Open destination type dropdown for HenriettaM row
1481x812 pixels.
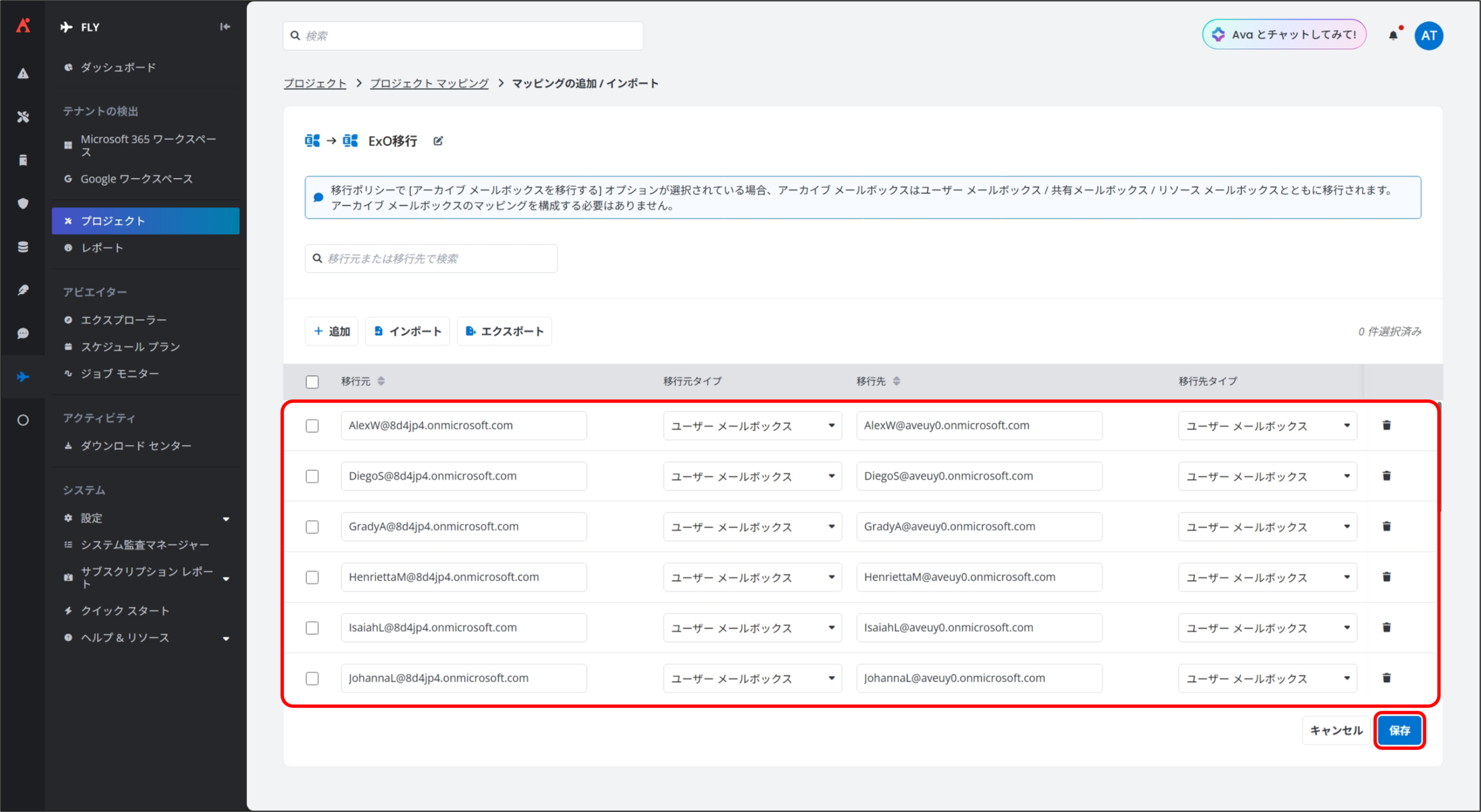[1267, 577]
